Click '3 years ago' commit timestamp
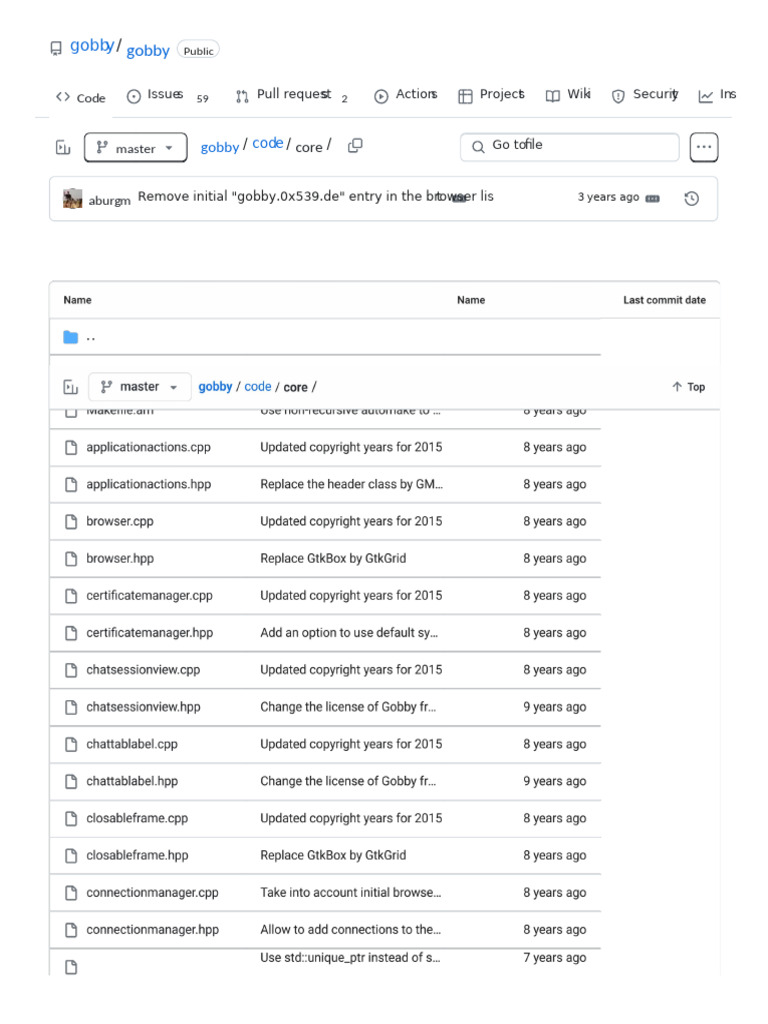This screenshot has height=1024, width=768. (608, 197)
